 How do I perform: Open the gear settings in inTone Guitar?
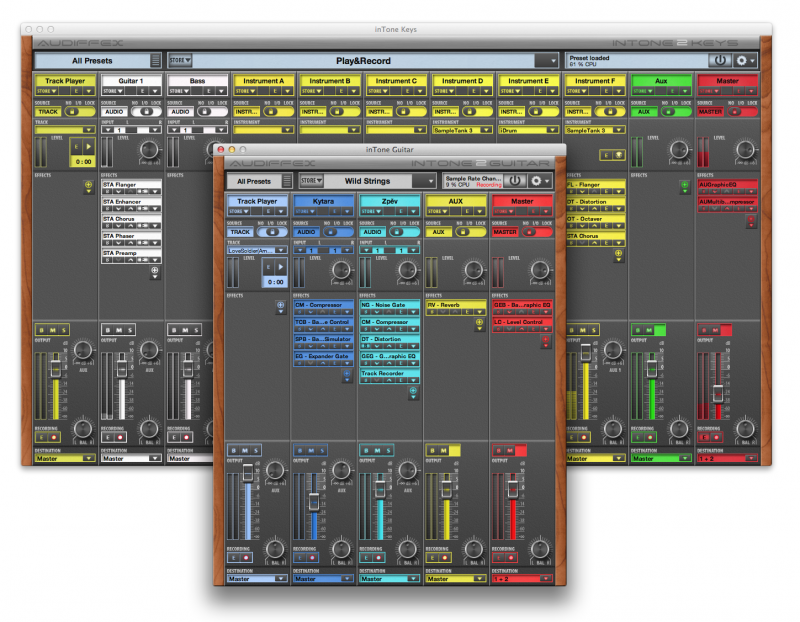[539, 181]
